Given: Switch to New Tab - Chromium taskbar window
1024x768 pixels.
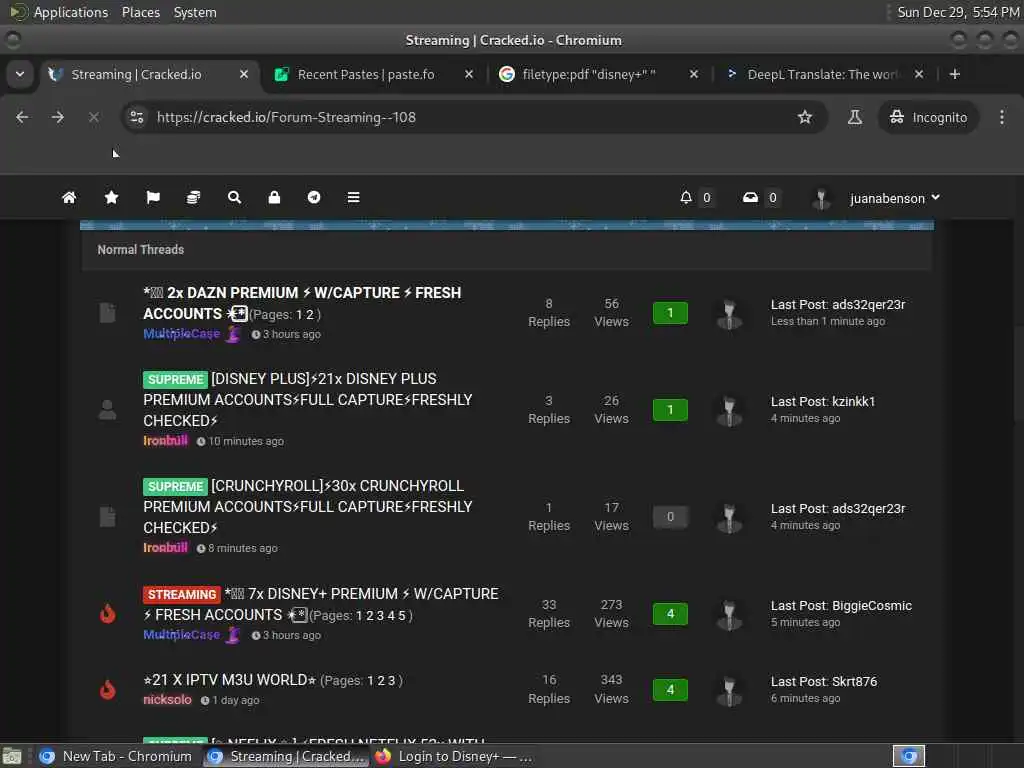Looking at the screenshot, I should pos(116,756).
